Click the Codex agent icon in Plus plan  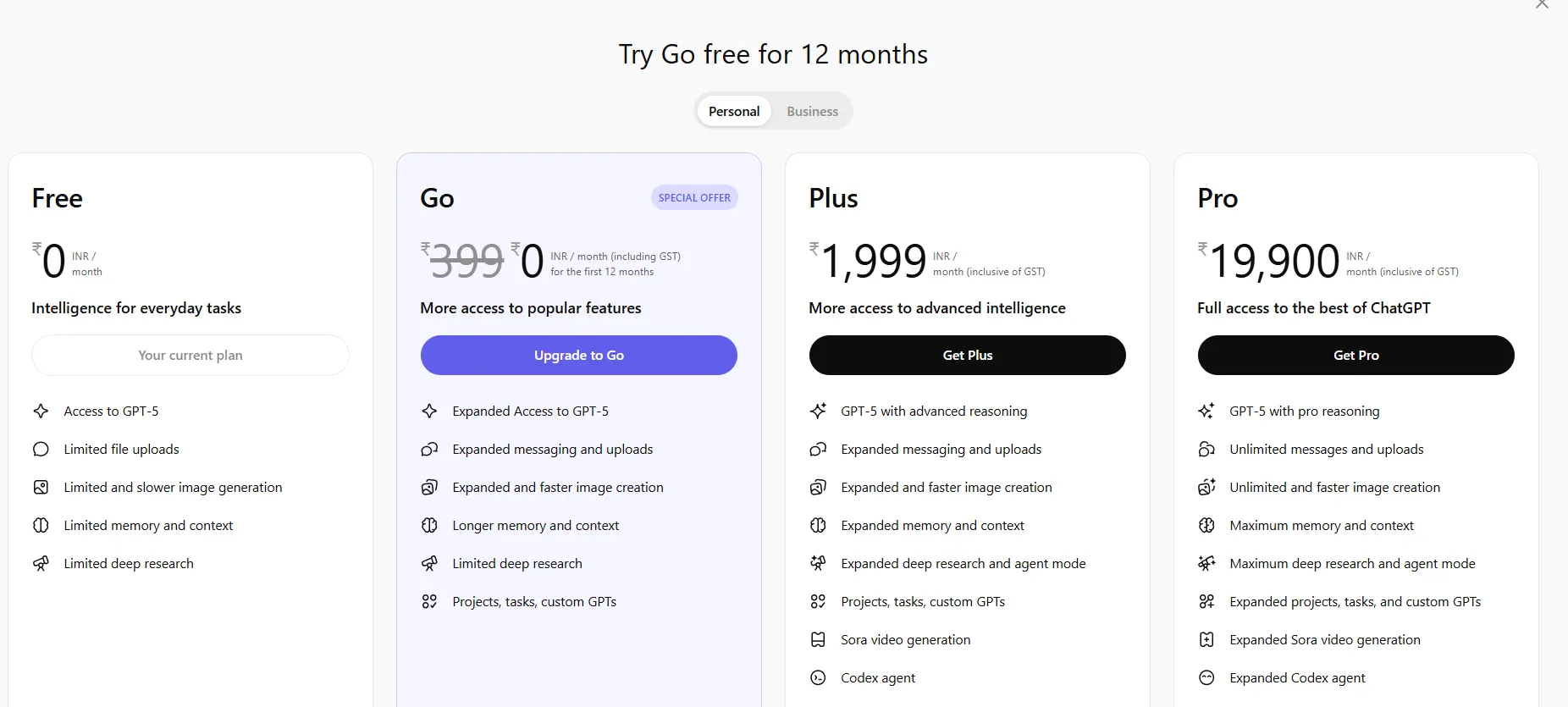click(818, 678)
